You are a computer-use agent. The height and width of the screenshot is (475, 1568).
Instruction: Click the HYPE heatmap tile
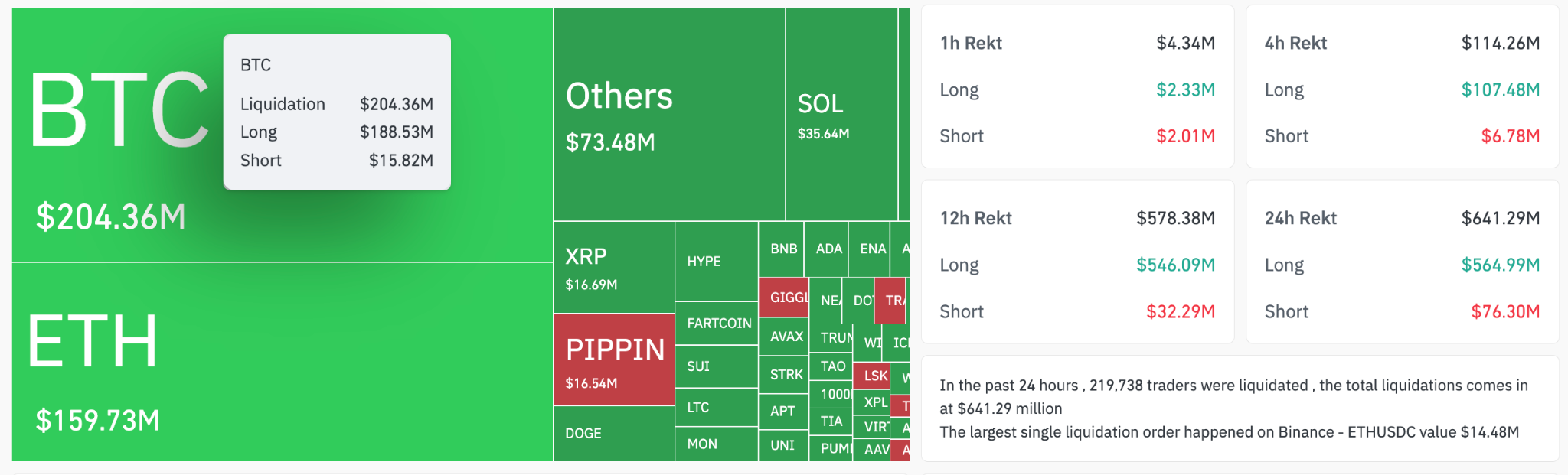point(716,262)
